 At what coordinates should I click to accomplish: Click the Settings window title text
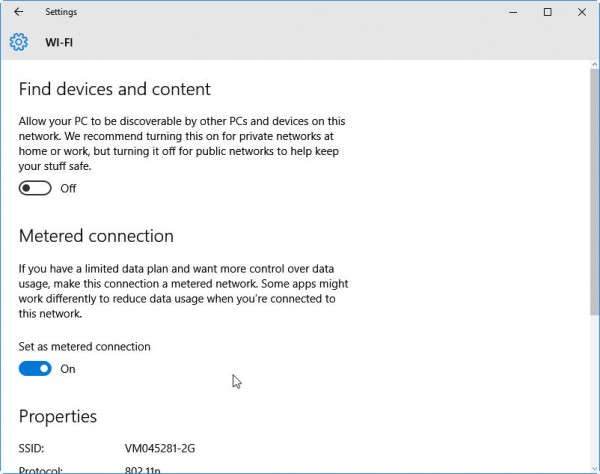click(x=61, y=12)
